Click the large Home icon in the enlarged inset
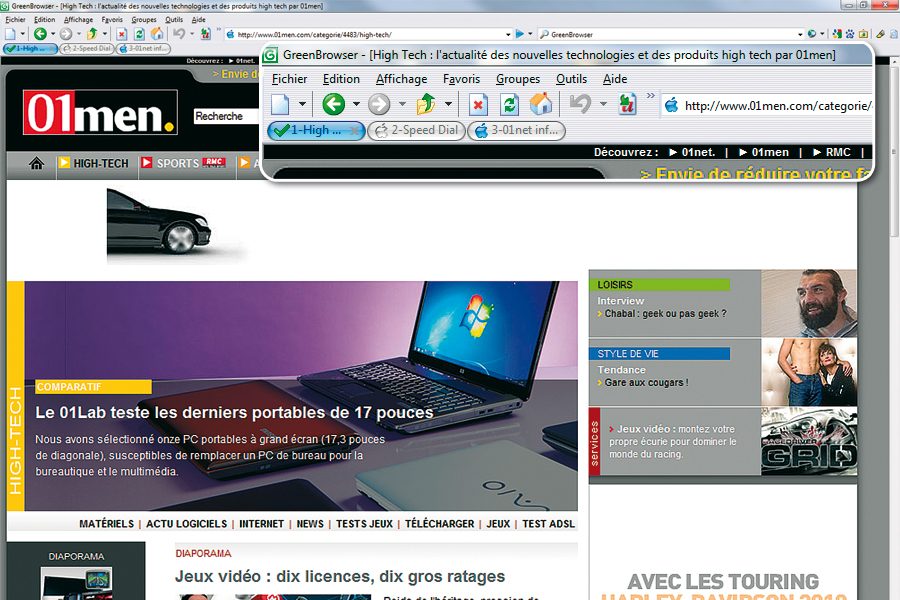 [x=541, y=104]
